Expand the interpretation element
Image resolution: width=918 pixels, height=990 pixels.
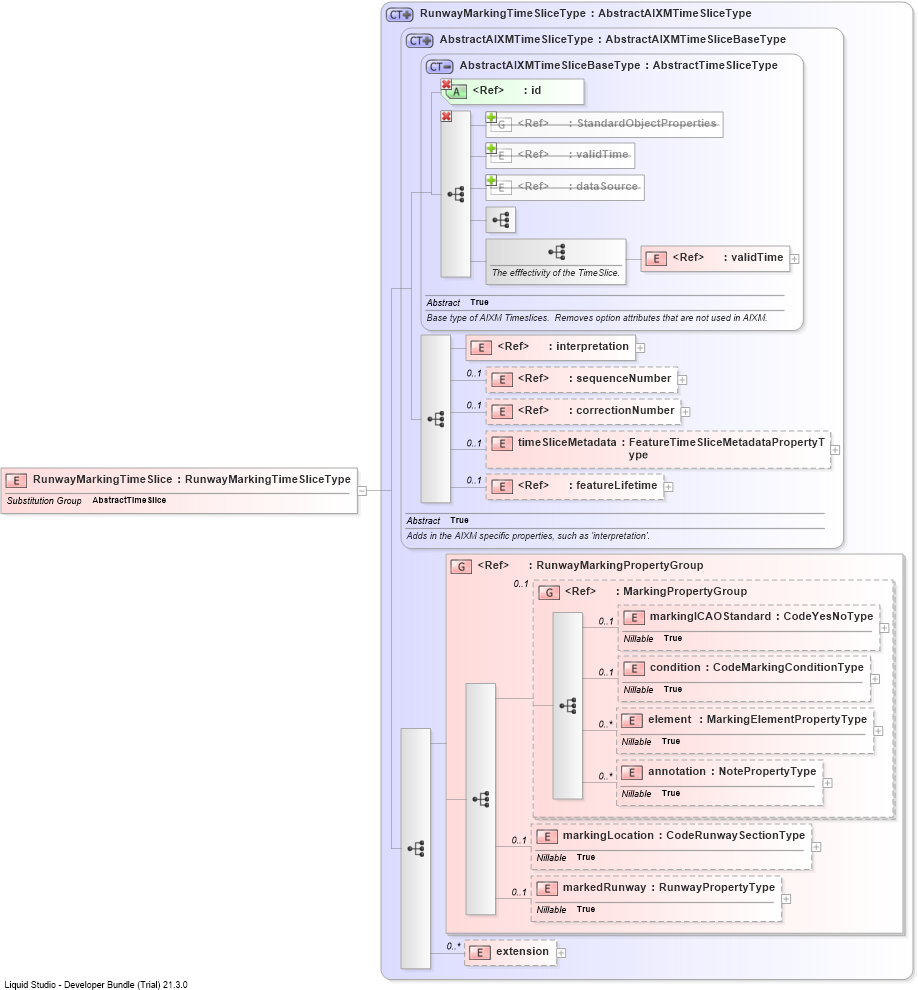(x=640, y=348)
